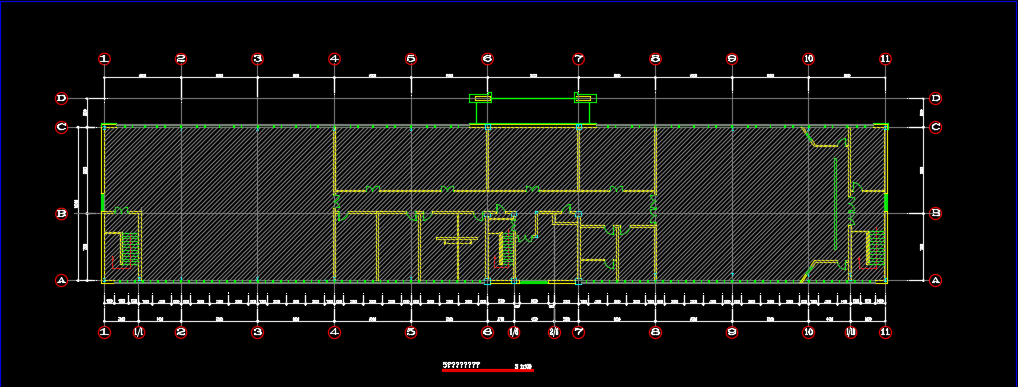Click the red underline bar beneath the drawing title
Viewport: 1018px width, 387px height.
488,371
